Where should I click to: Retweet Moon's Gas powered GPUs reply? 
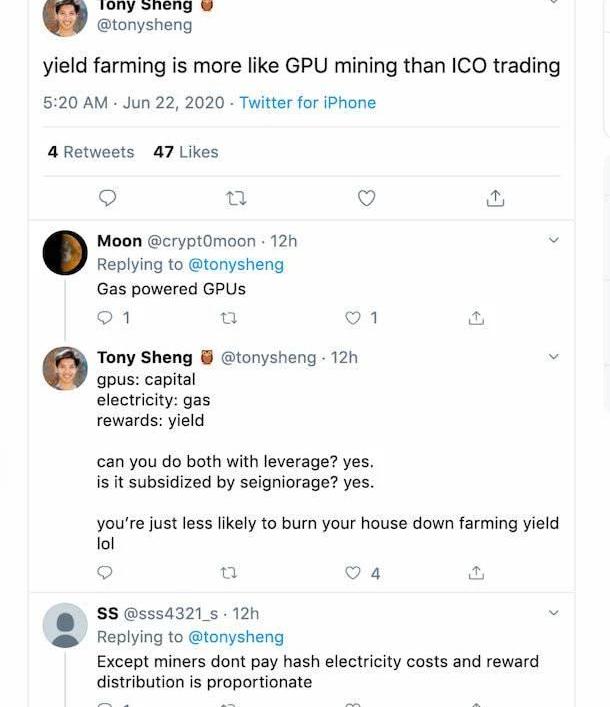228,318
